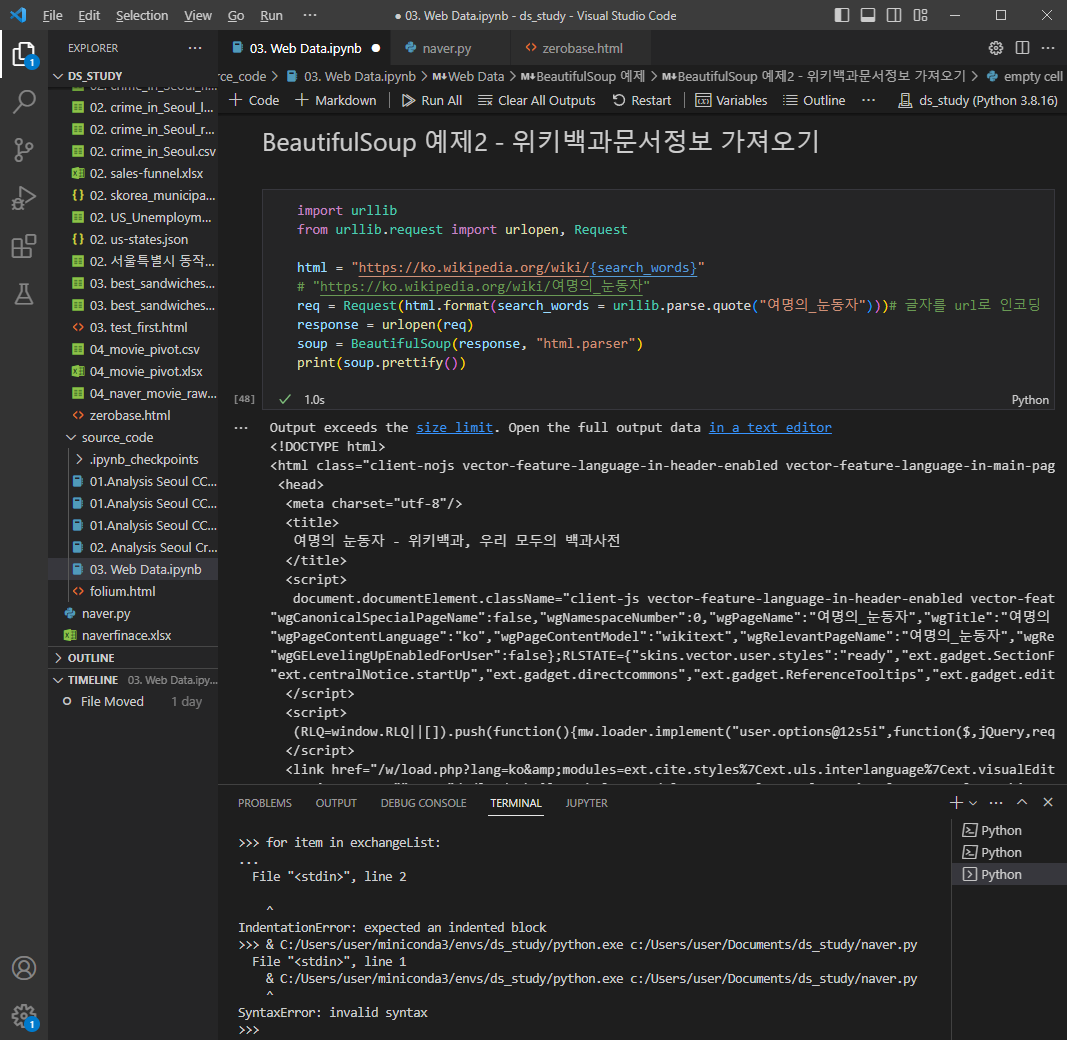
Task: Toggle primary side bar layout icon
Action: coord(842,15)
